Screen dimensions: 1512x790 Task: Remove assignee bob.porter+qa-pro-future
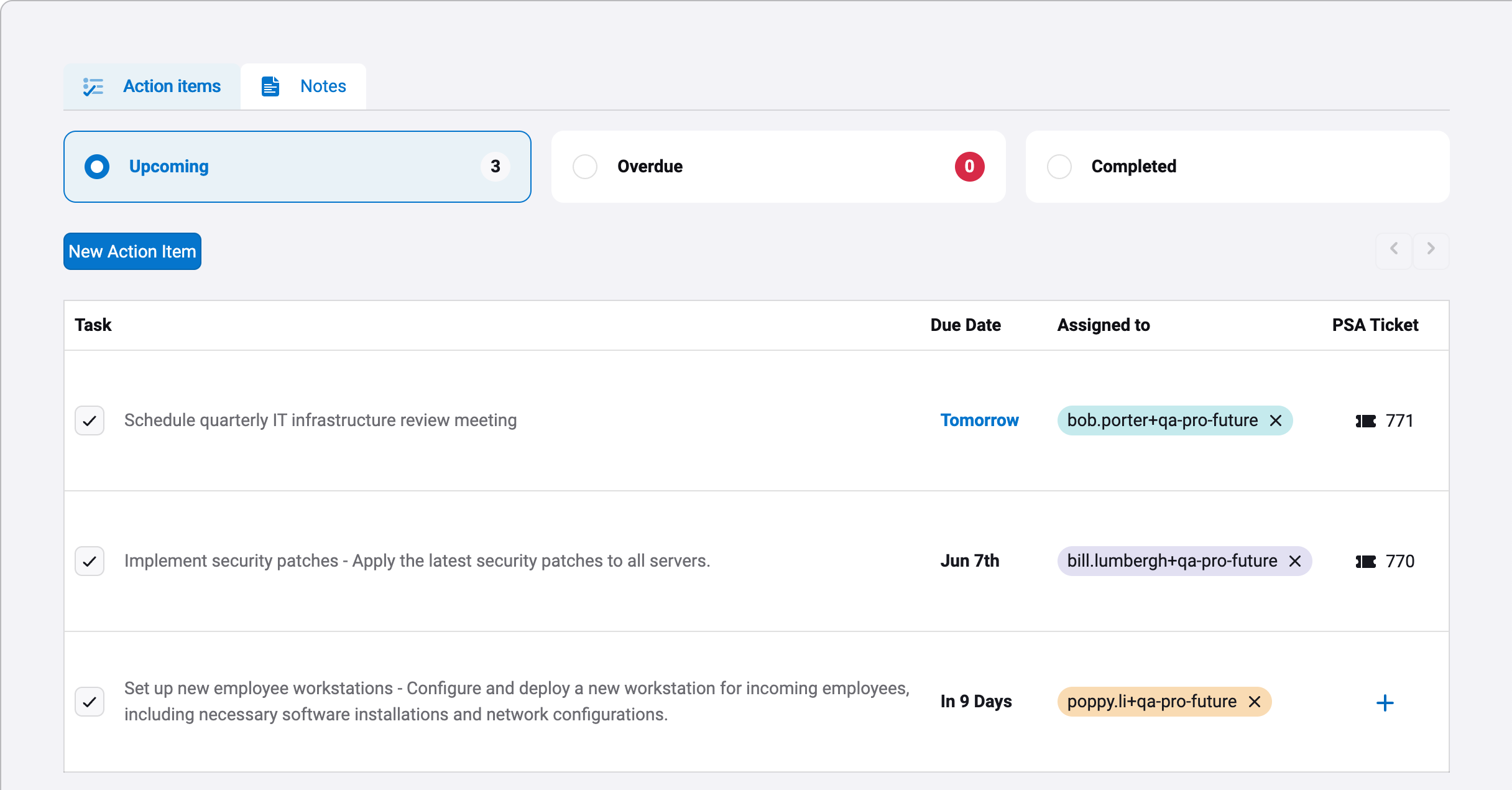point(1276,421)
